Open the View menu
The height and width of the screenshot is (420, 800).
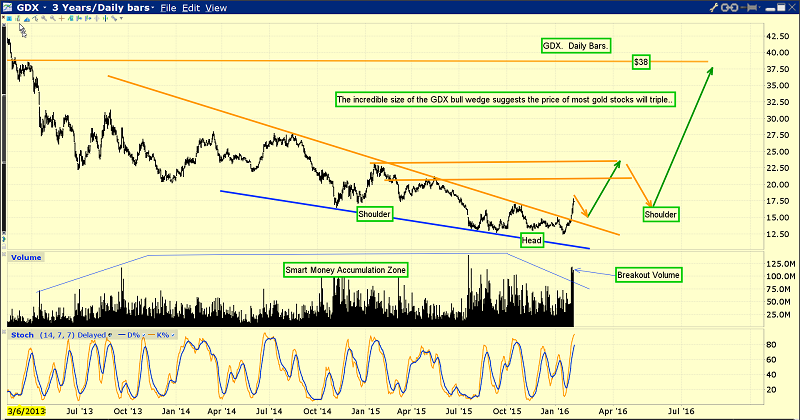[216, 8]
